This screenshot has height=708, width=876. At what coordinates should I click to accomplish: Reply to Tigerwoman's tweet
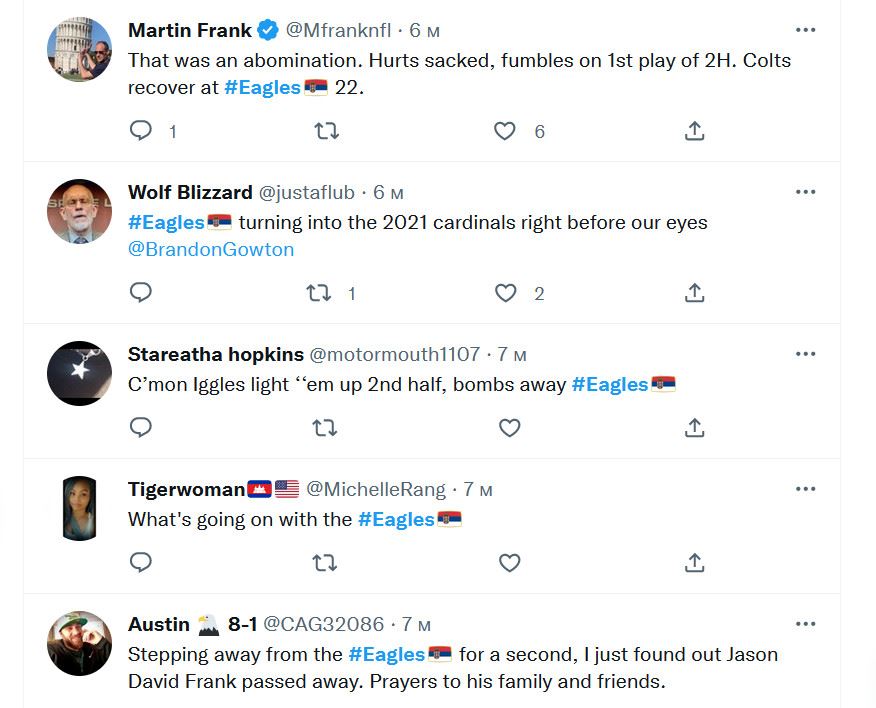(x=141, y=562)
